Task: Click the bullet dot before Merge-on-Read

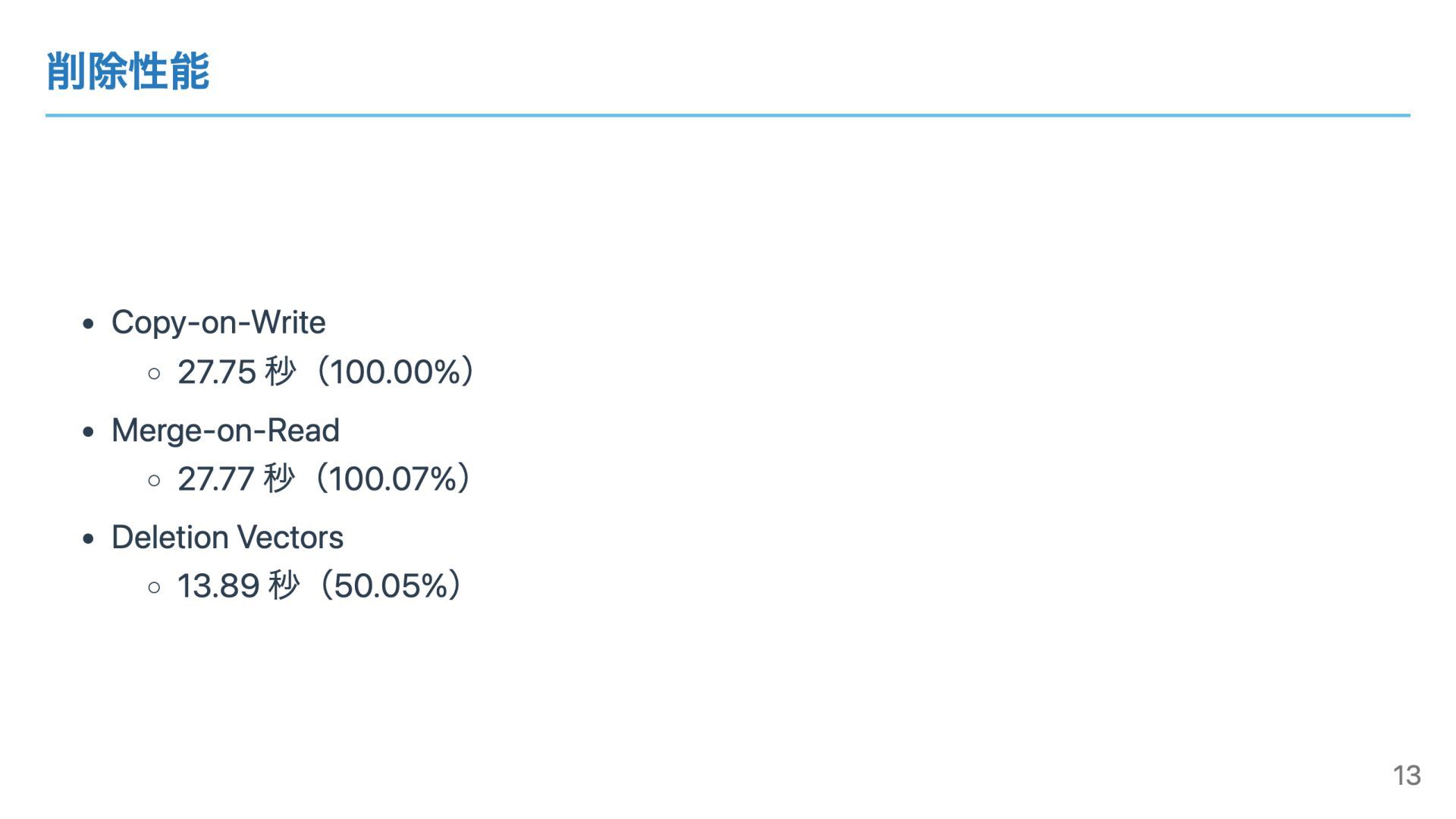Action: tap(89, 432)
